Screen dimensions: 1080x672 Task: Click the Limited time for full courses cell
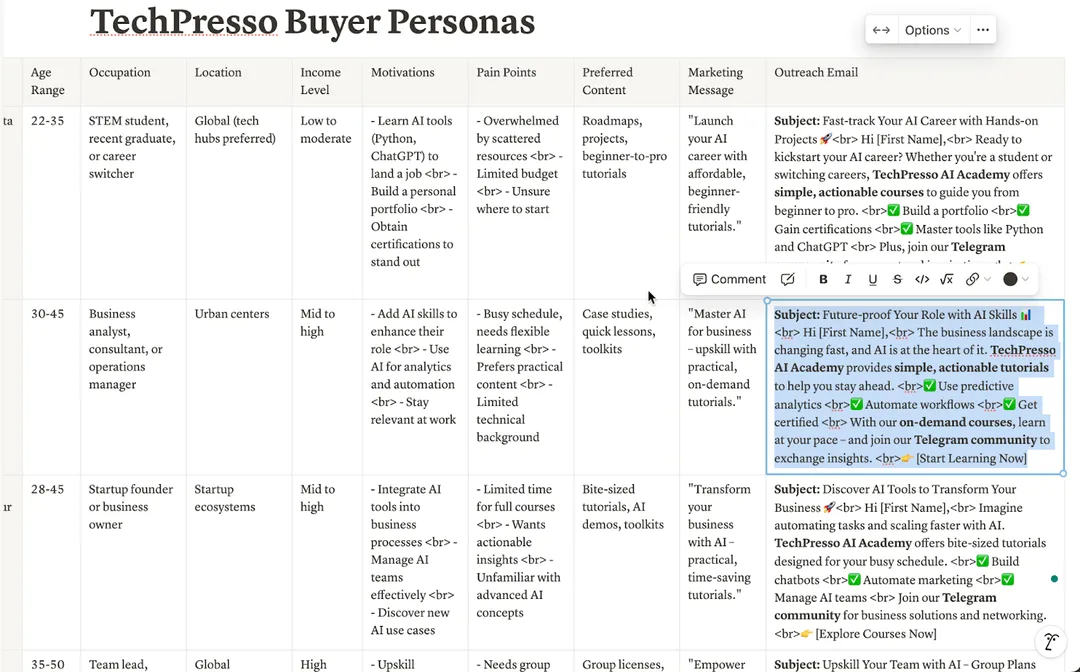pyautogui.click(x=521, y=563)
